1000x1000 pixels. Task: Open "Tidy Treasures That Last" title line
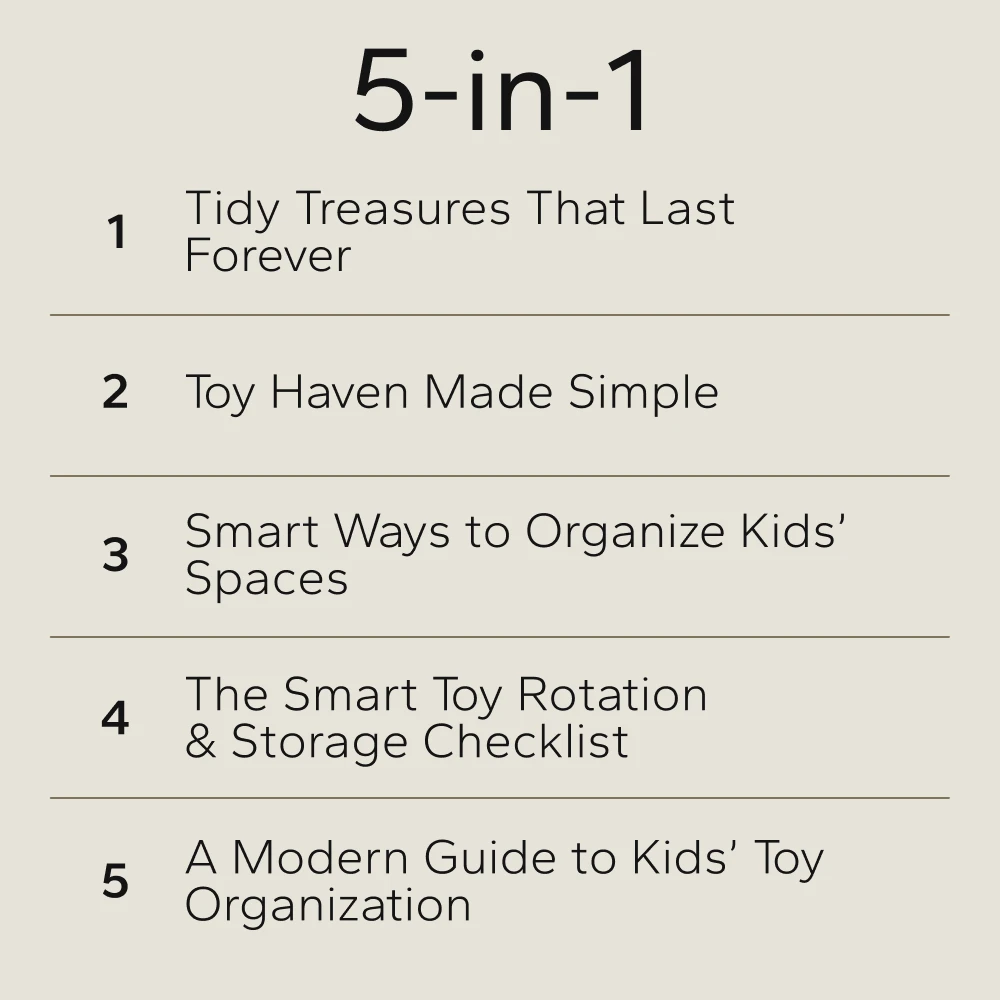pos(460,209)
